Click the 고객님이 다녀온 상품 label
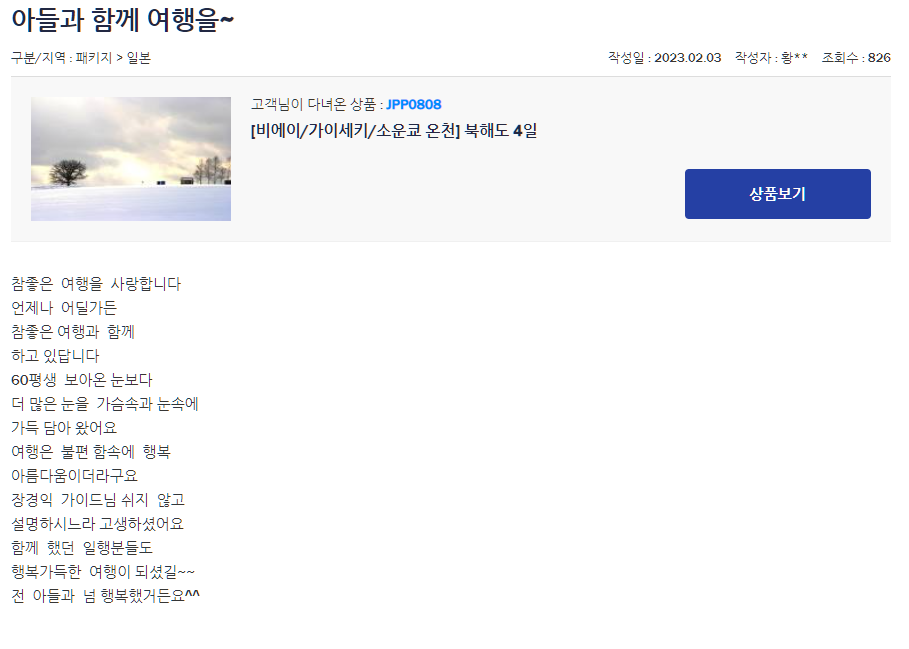This screenshot has width=909, height=649. tap(313, 104)
